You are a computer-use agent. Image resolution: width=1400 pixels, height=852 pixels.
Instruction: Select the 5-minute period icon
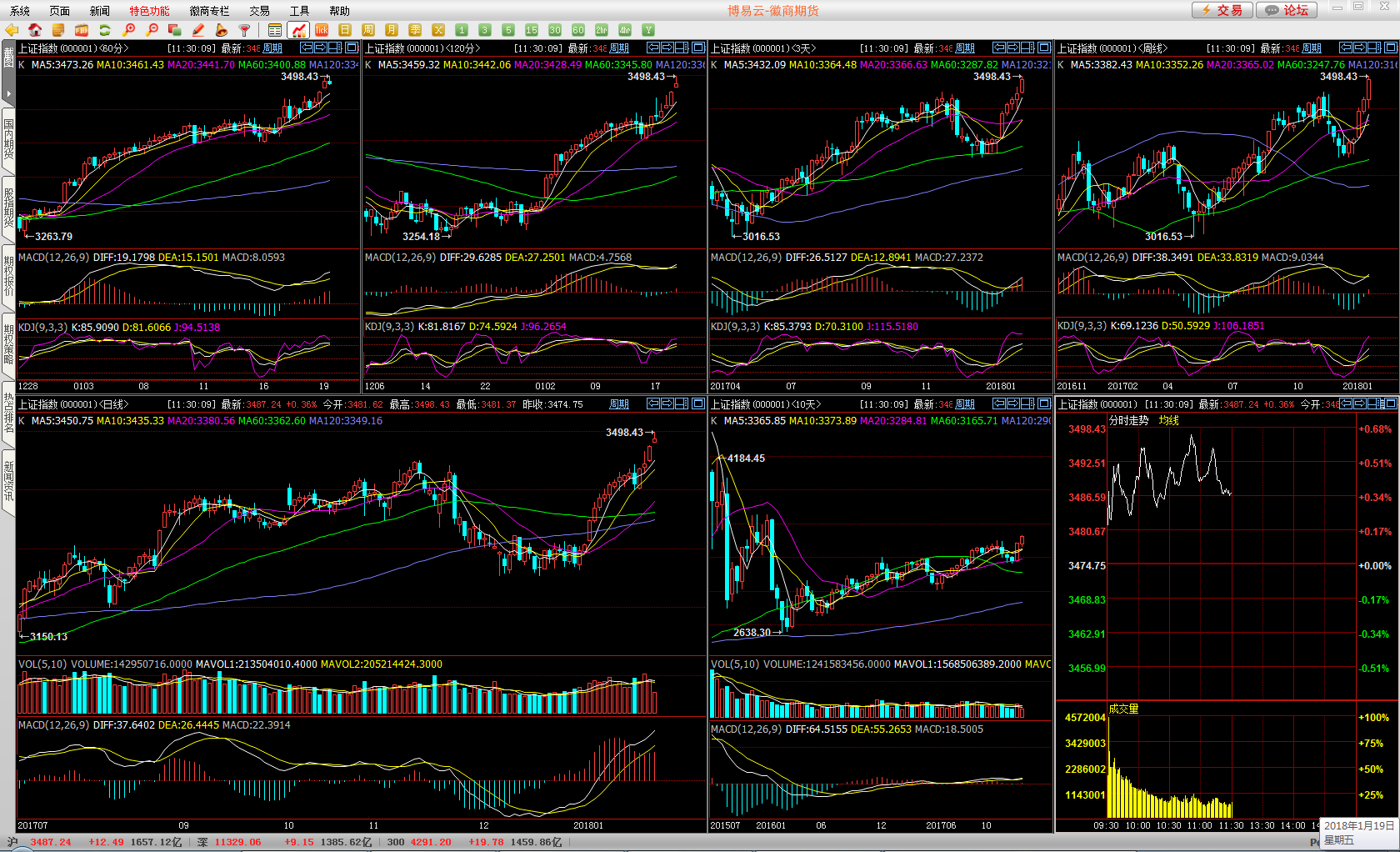coord(508,30)
